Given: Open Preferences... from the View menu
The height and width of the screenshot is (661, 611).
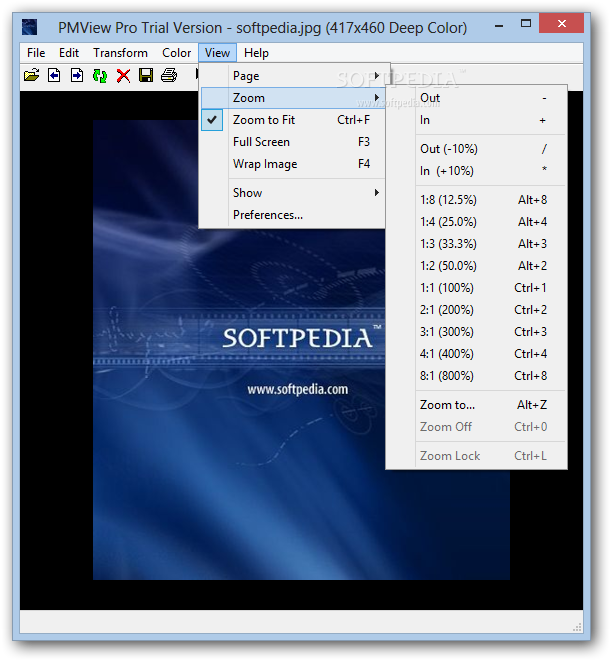Looking at the screenshot, I should (x=292, y=215).
